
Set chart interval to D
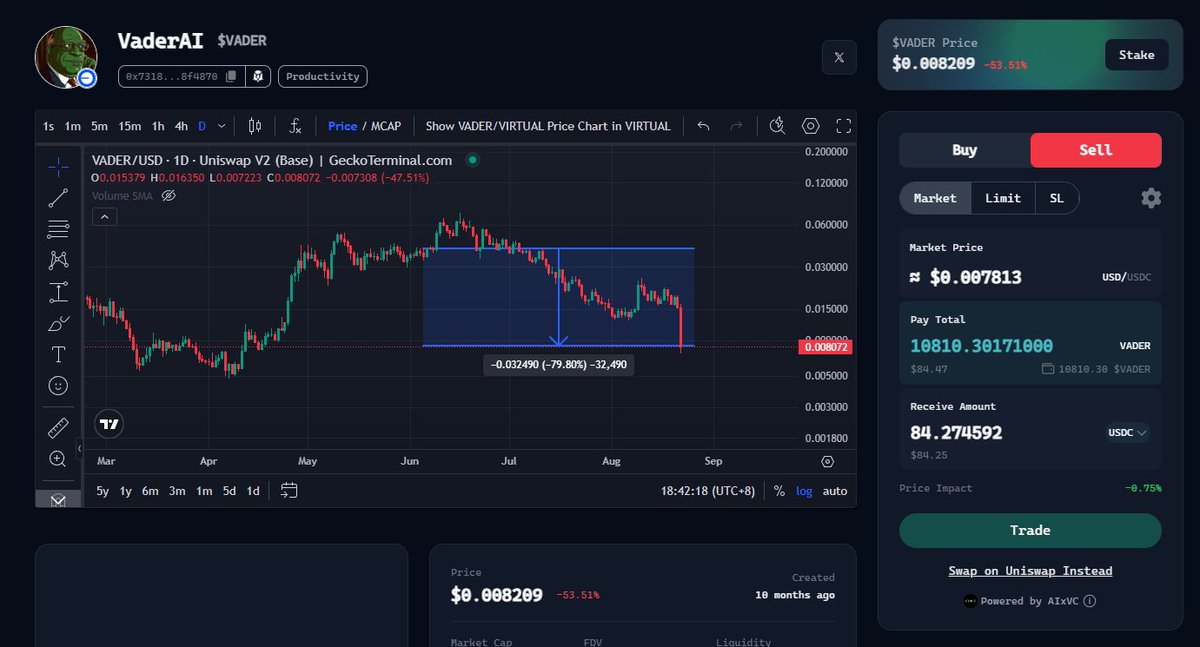(202, 126)
